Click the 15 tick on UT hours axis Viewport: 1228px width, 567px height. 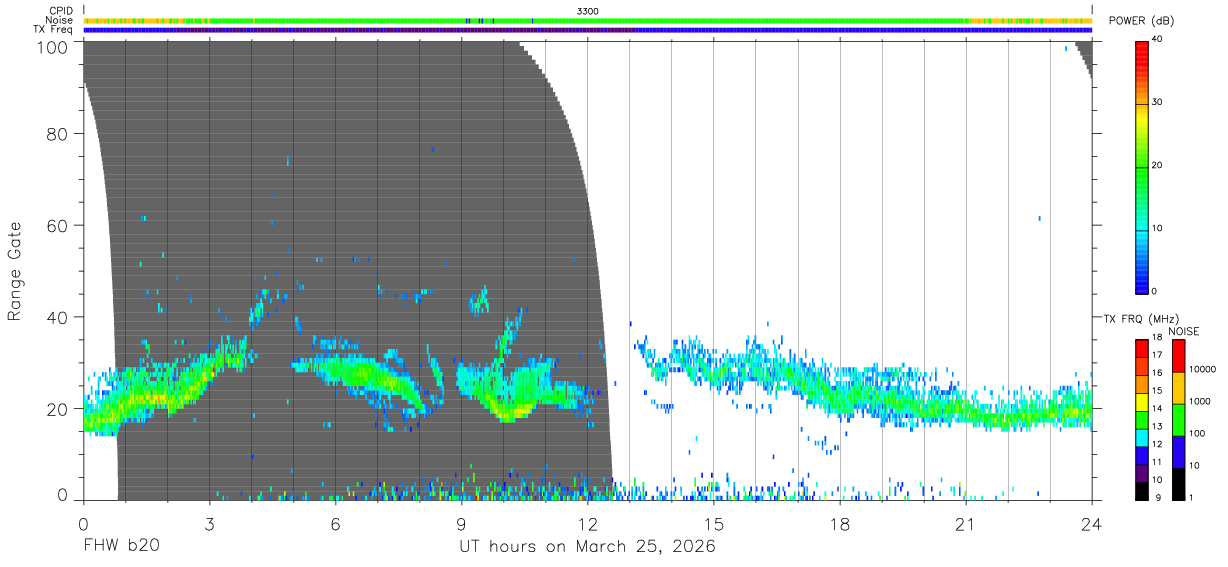coord(714,524)
